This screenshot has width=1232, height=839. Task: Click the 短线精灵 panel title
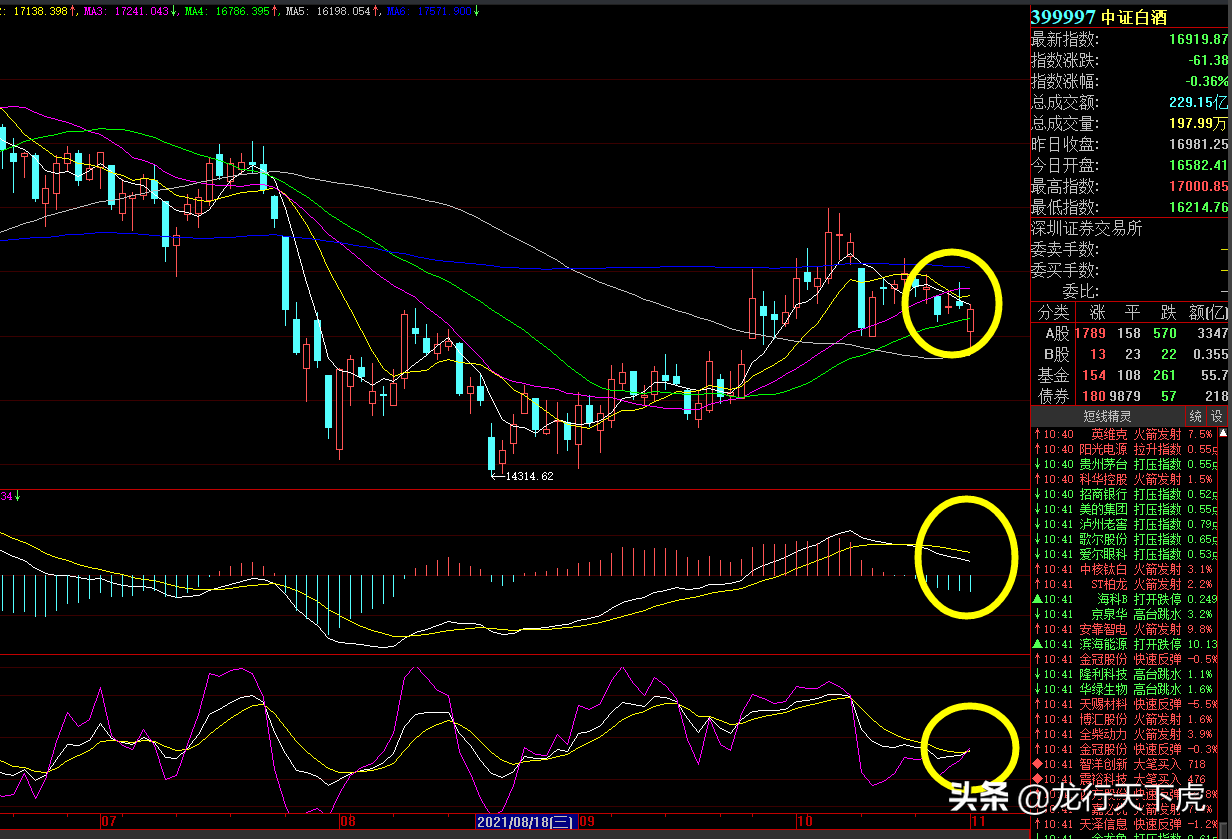pos(1107,416)
